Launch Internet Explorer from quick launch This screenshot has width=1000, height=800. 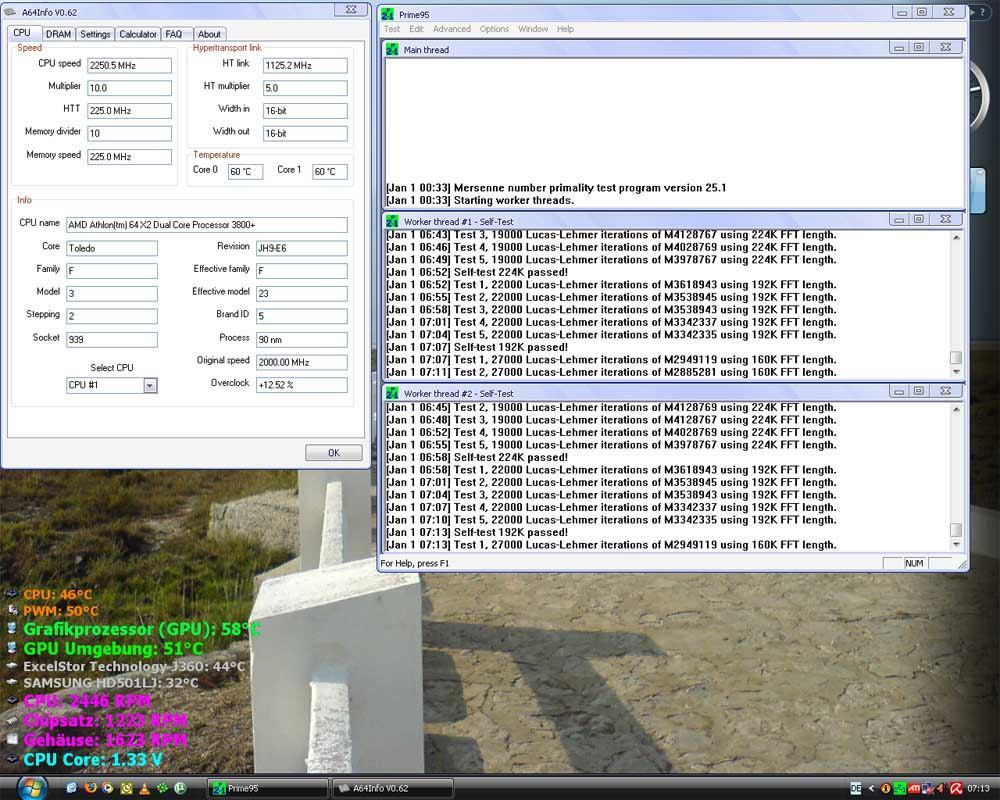tap(71, 788)
